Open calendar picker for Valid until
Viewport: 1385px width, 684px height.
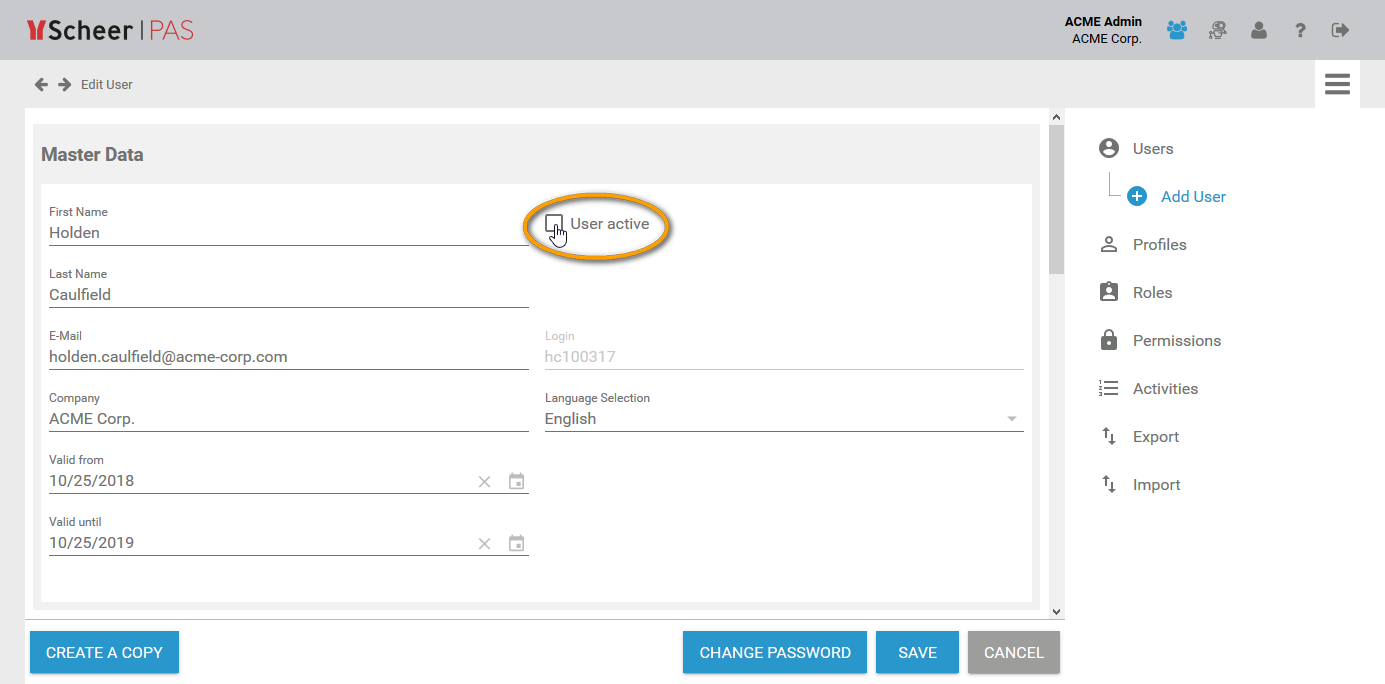click(517, 543)
